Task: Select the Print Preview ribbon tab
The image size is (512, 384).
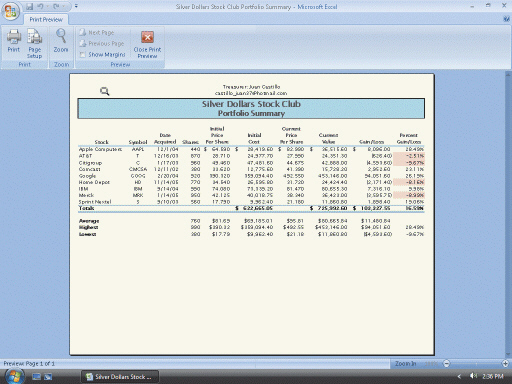Action: 46,20
